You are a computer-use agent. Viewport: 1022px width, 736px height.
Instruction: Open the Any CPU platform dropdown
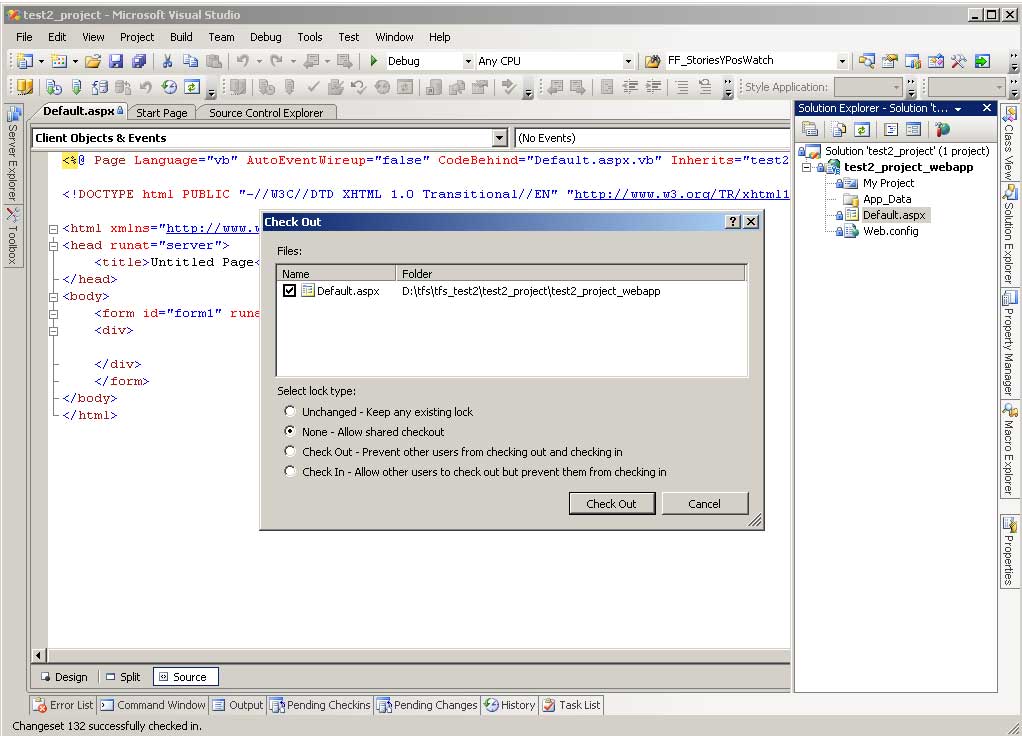[x=628, y=61]
